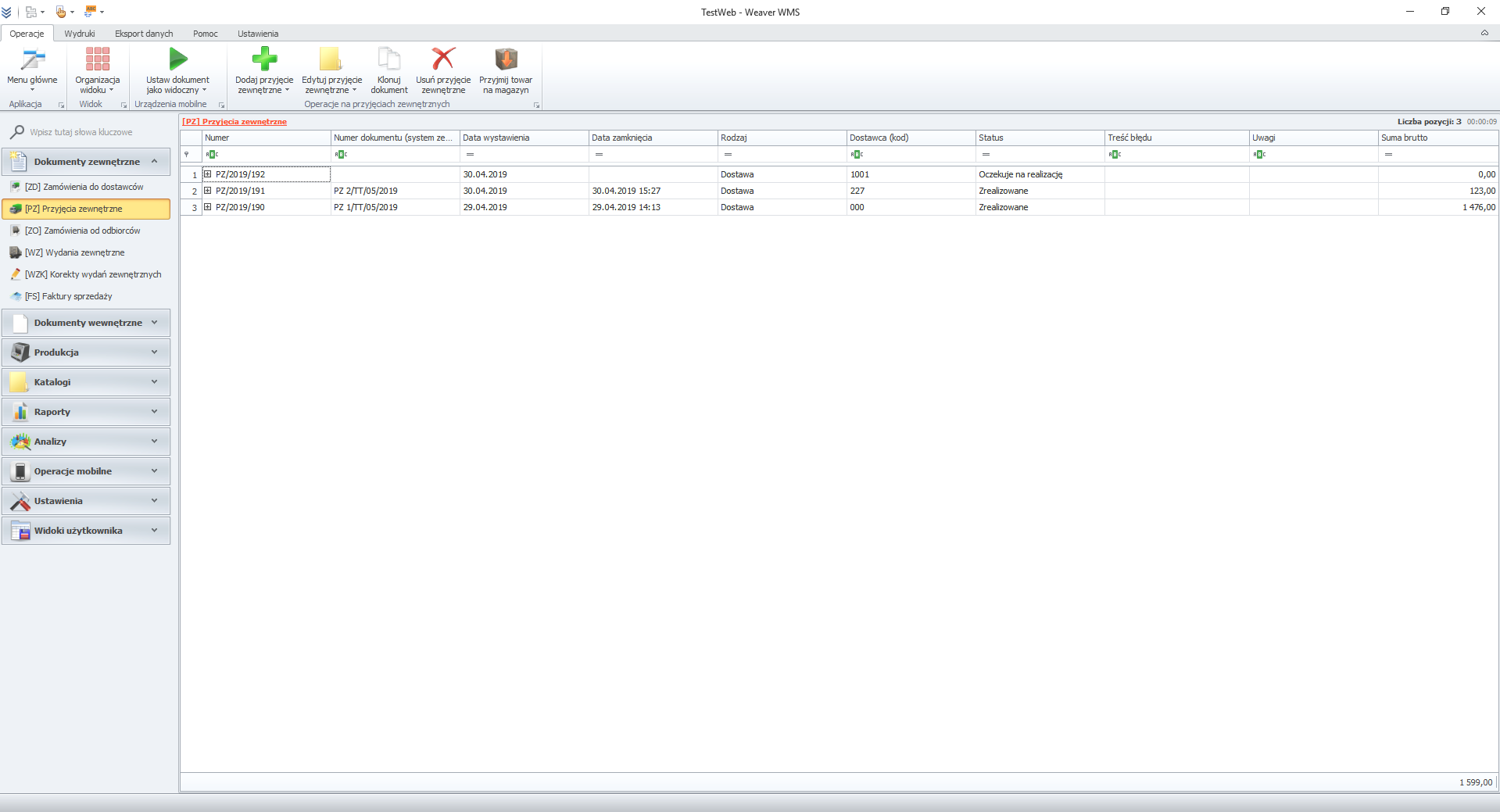Screen dimensions: 1500x812
Task: Click the Usuń przyjęcie zewnętrzne red X icon
Action: coord(443,59)
